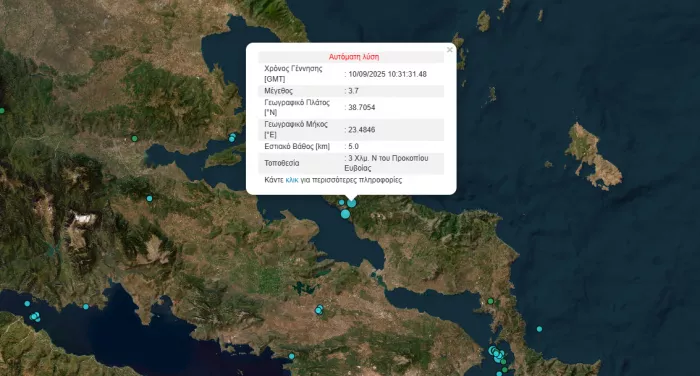Select the origin time value 10/09/2025 10:31:31.48

pyautogui.click(x=388, y=74)
